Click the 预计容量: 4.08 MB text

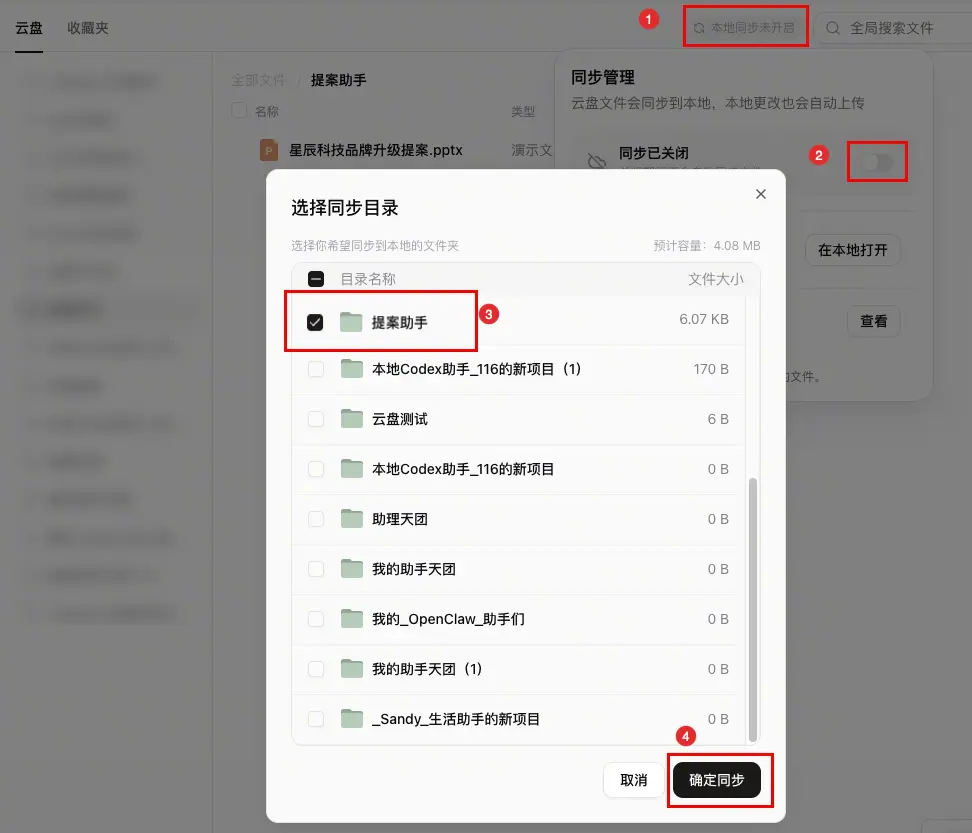coord(707,245)
